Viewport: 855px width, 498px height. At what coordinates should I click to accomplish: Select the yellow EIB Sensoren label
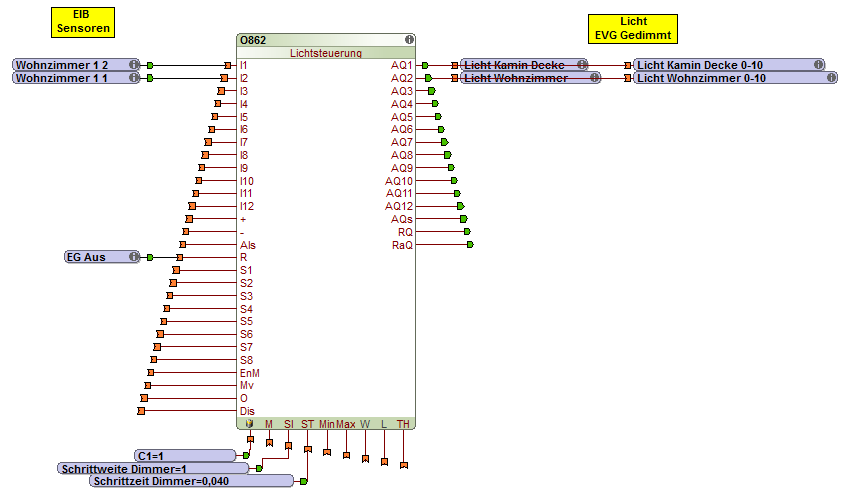(x=81, y=21)
